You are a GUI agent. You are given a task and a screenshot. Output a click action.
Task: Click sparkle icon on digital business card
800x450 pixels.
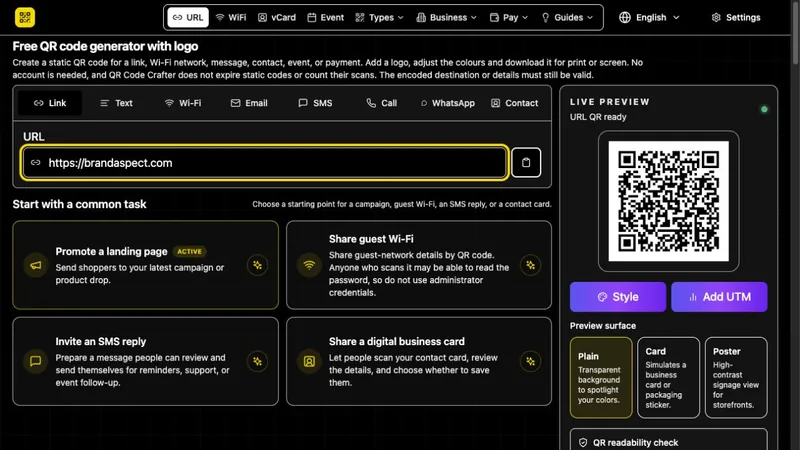[531, 361]
